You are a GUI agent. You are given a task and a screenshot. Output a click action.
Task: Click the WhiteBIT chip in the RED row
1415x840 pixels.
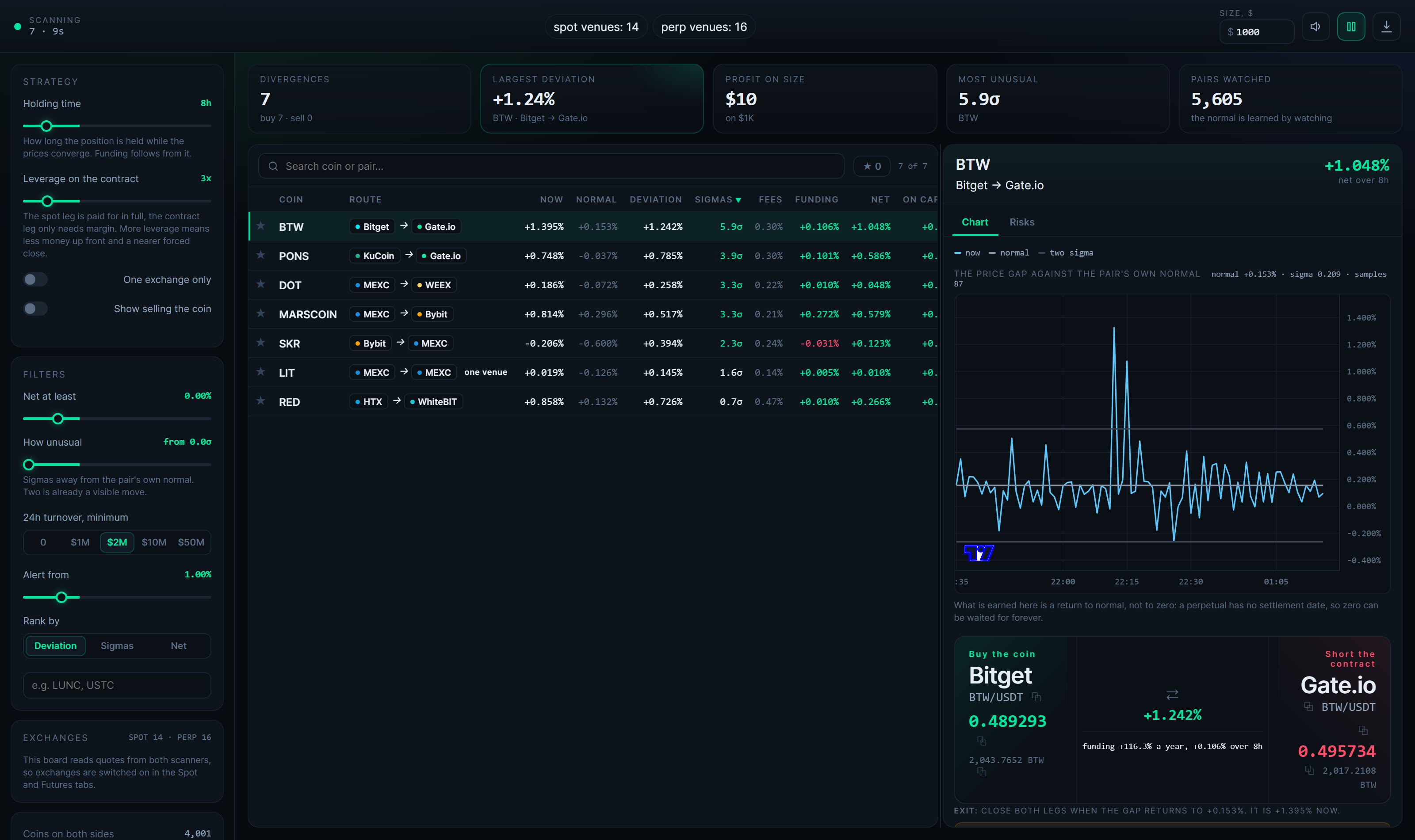click(x=433, y=402)
